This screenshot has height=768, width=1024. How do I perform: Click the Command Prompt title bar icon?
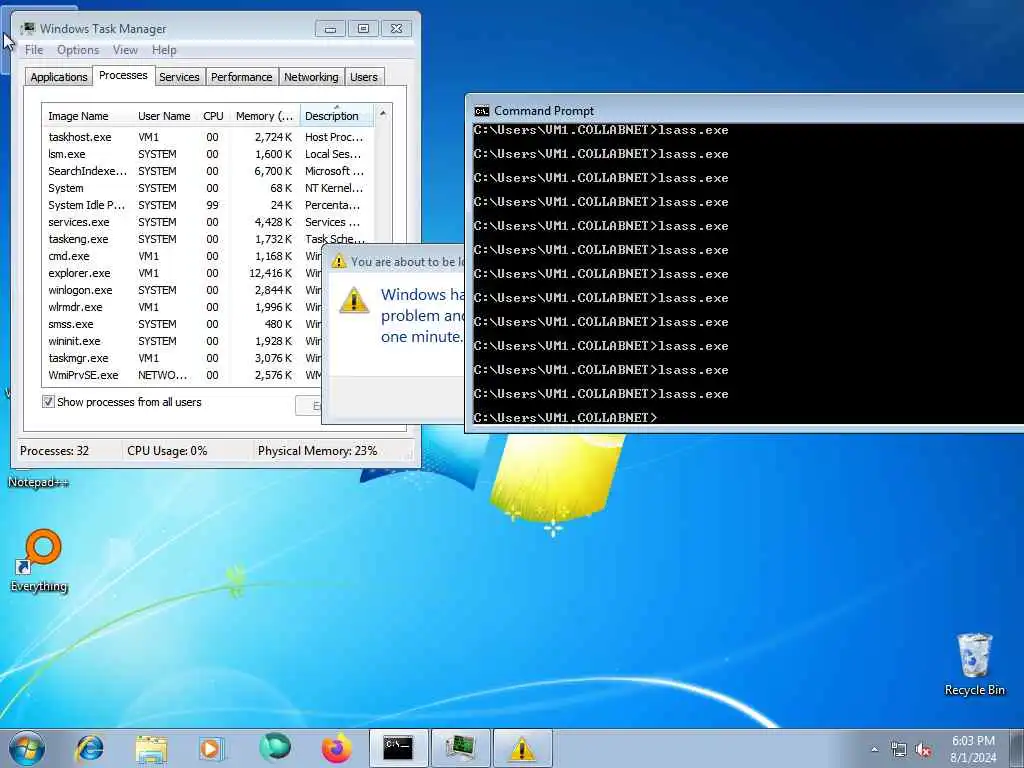[x=482, y=111]
